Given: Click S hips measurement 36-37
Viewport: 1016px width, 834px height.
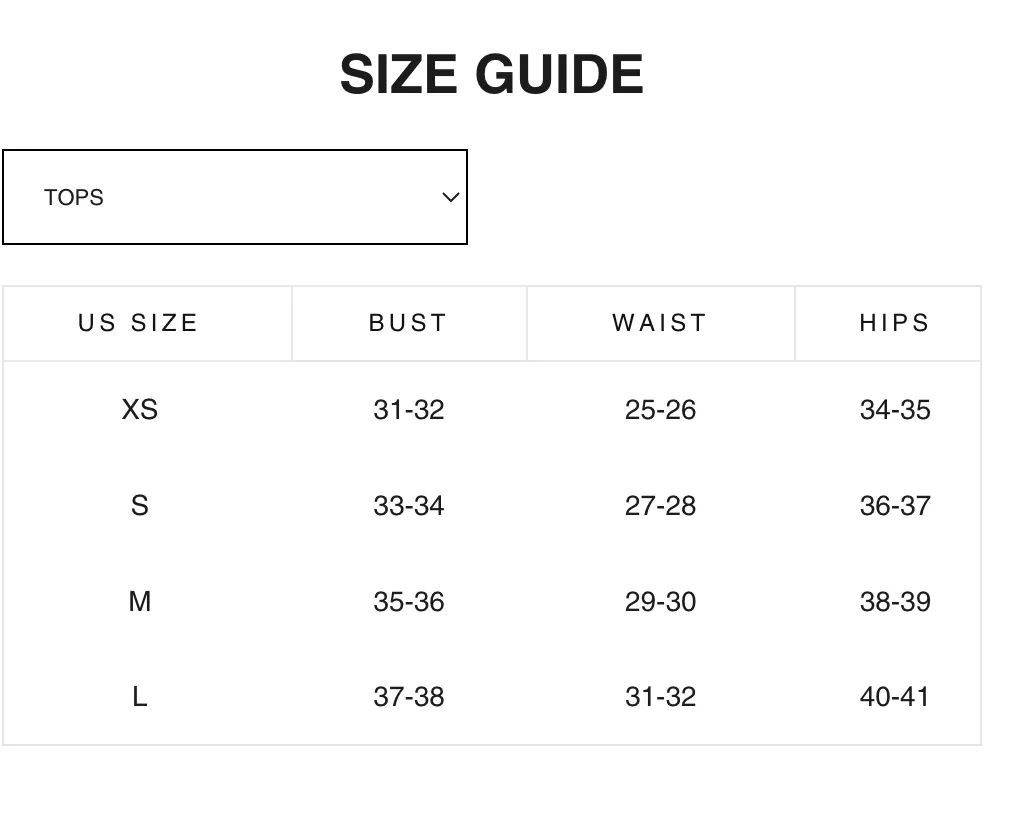Looking at the screenshot, I should [x=895, y=505].
